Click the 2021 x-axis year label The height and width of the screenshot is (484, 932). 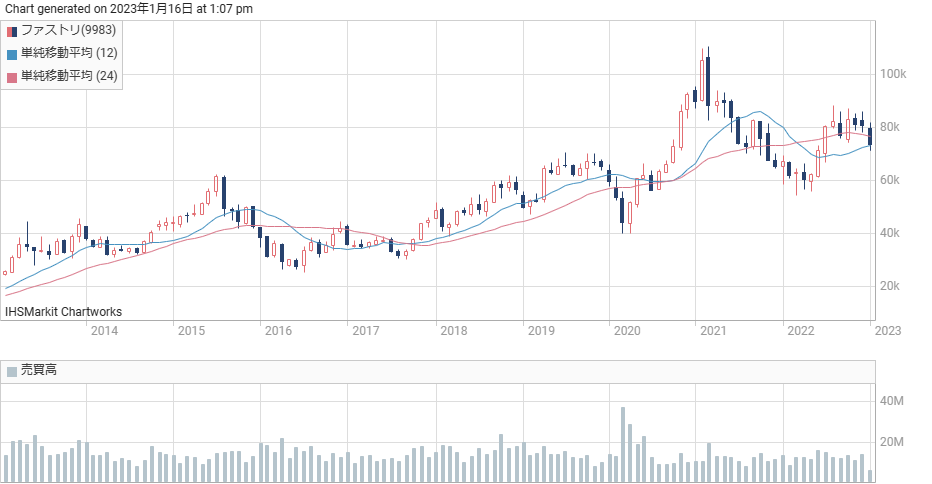713,331
